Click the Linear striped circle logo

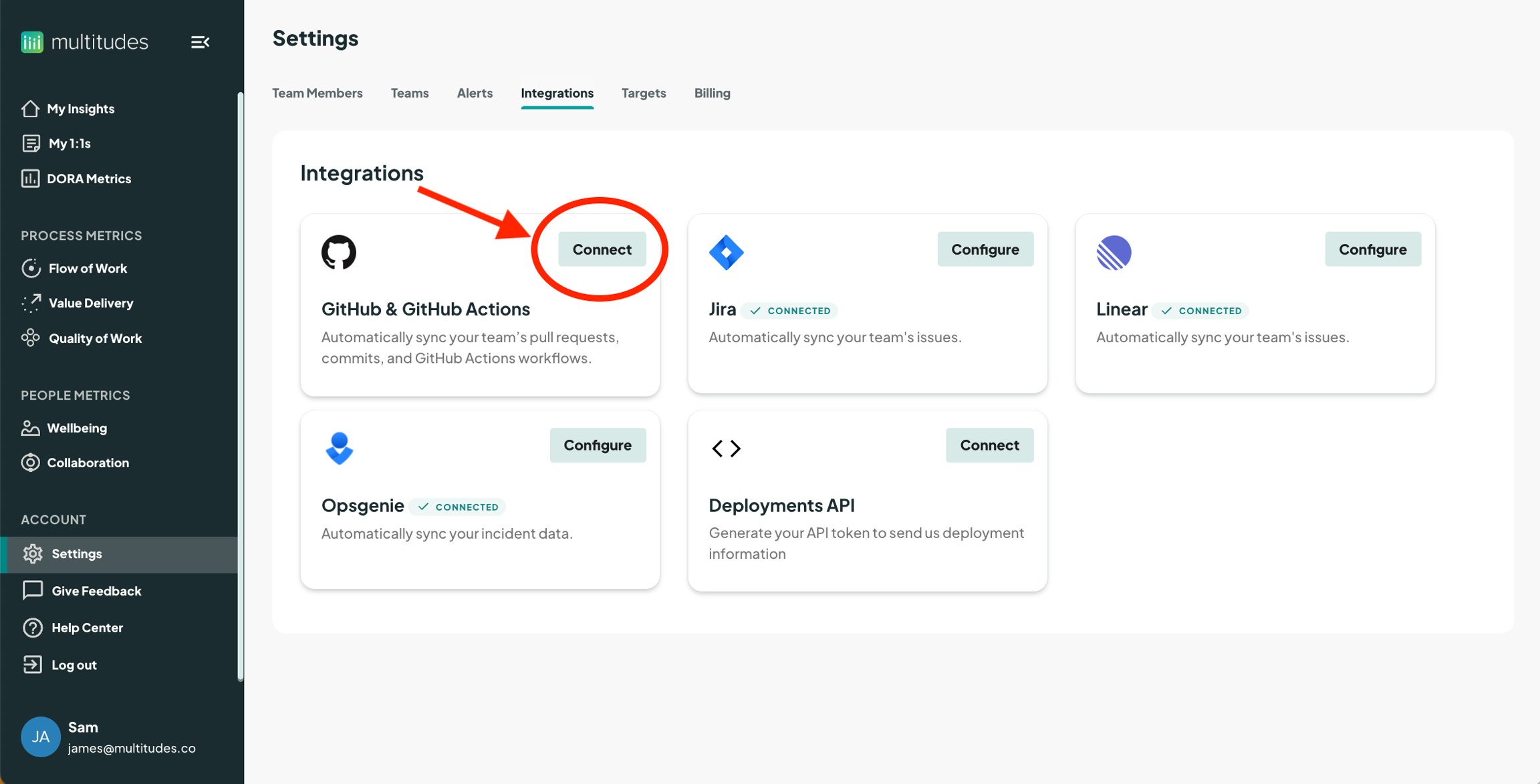pos(1114,252)
